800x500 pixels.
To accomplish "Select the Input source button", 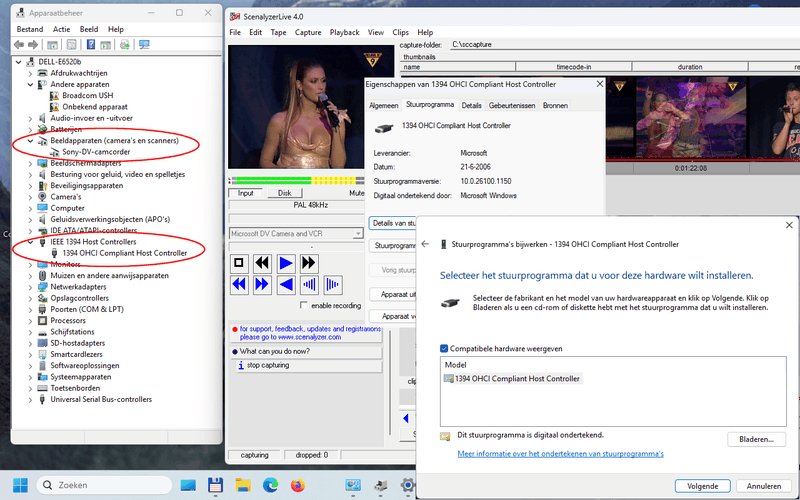I will coord(245,193).
